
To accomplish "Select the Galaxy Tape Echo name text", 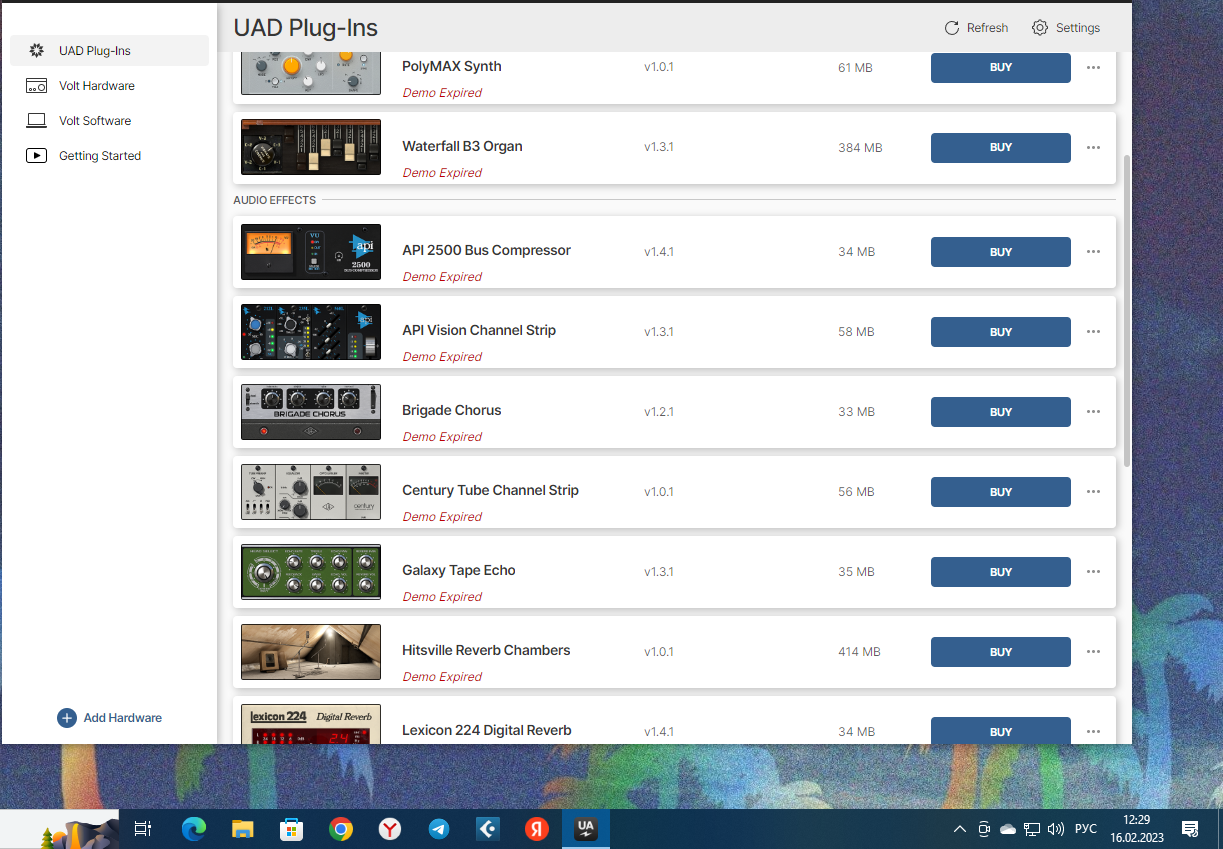I will [459, 570].
